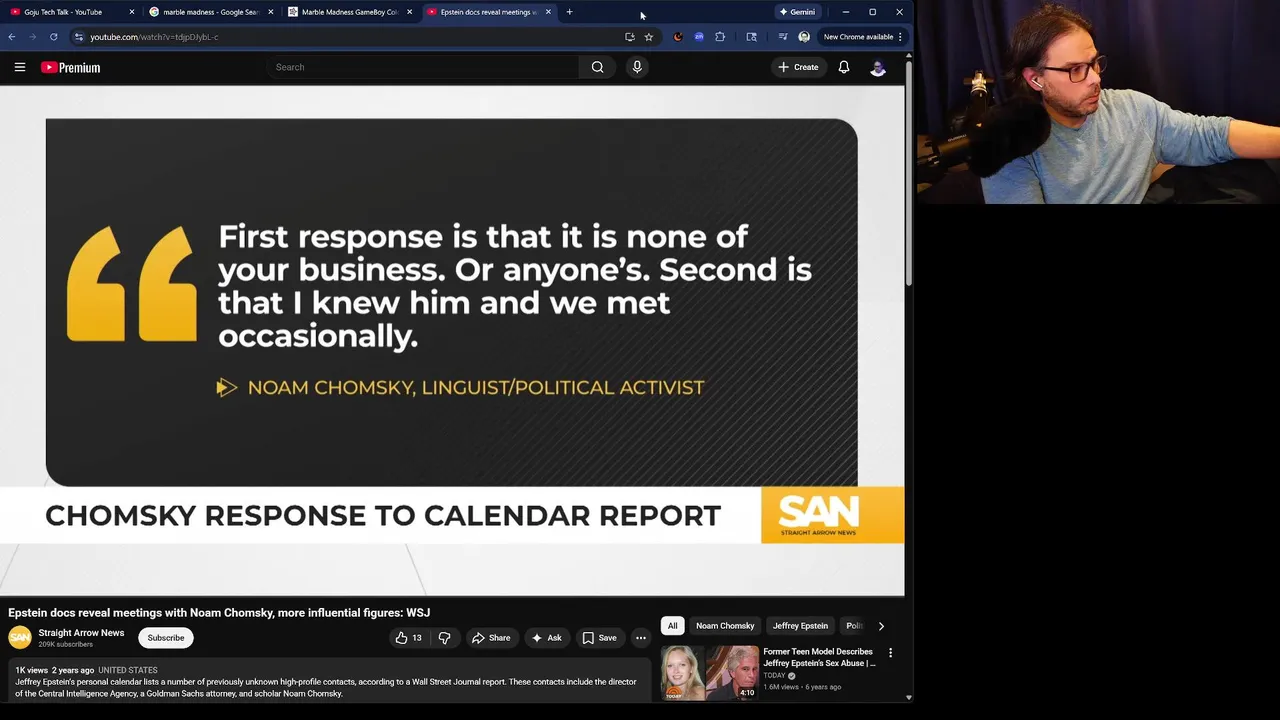Open the Straight Arrow News channel avatar

click(x=19, y=638)
